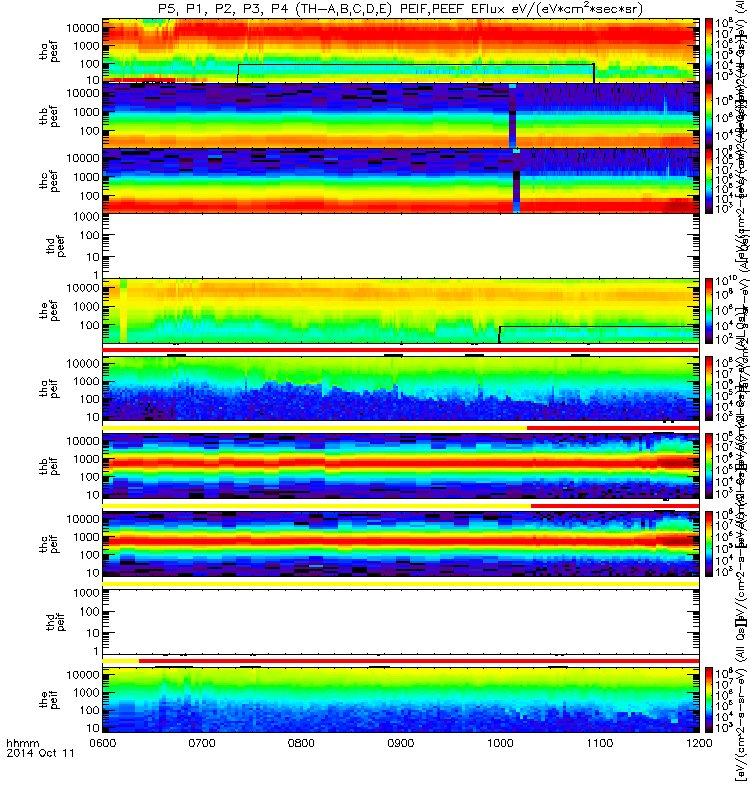Click inside the empty thd peef panel
Viewport: 750px width, 800px height.
tap(401, 246)
